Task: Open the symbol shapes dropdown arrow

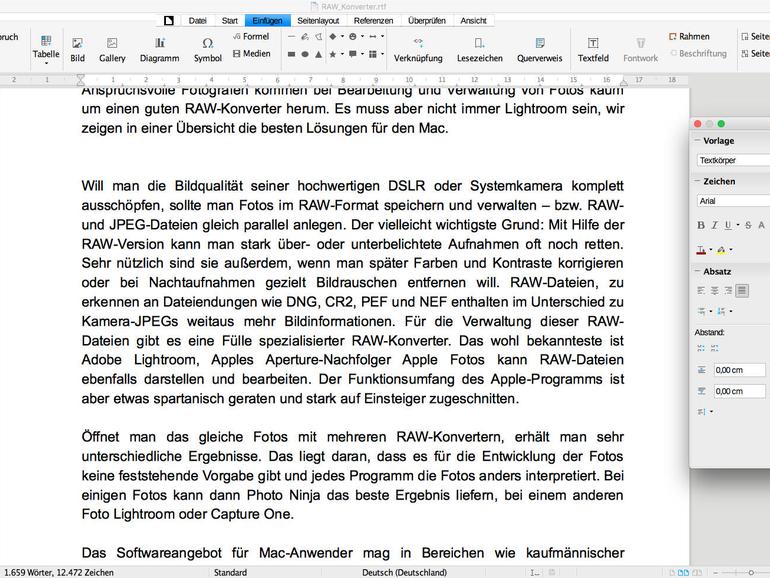Action: [362, 36]
